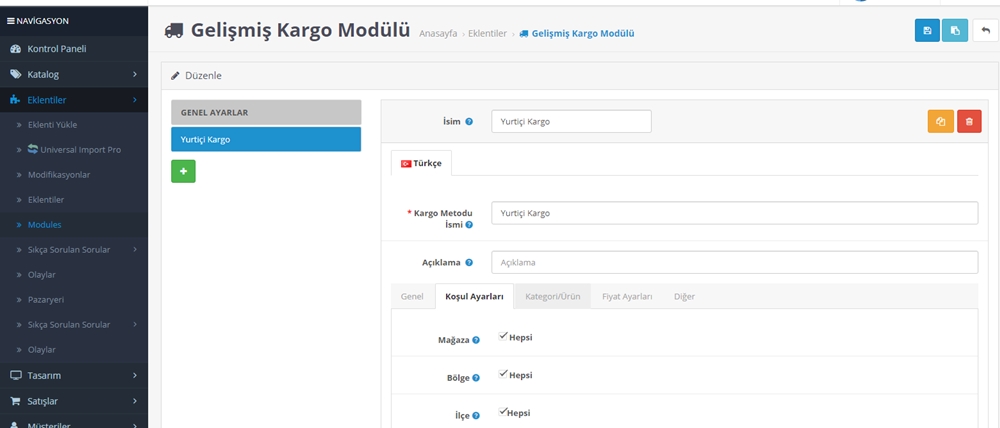Image resolution: width=1000 pixels, height=428 pixels.
Task: Click the Tasarım monitor icon
Action: tap(16, 376)
